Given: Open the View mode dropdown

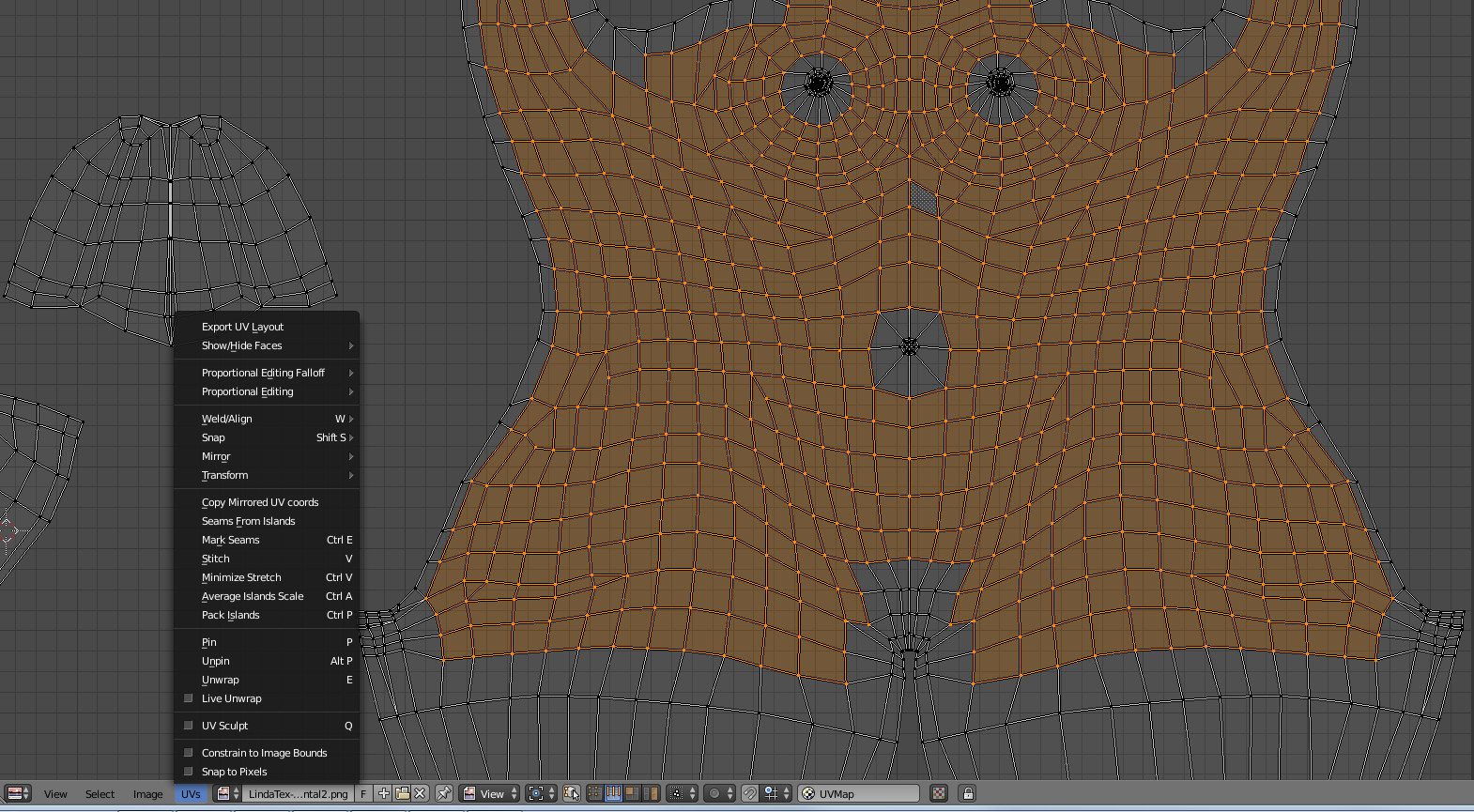Looking at the screenshot, I should tap(490, 793).
